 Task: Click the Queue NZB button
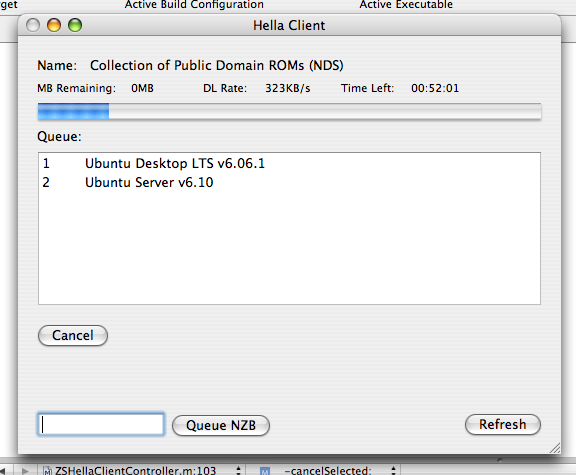221,425
